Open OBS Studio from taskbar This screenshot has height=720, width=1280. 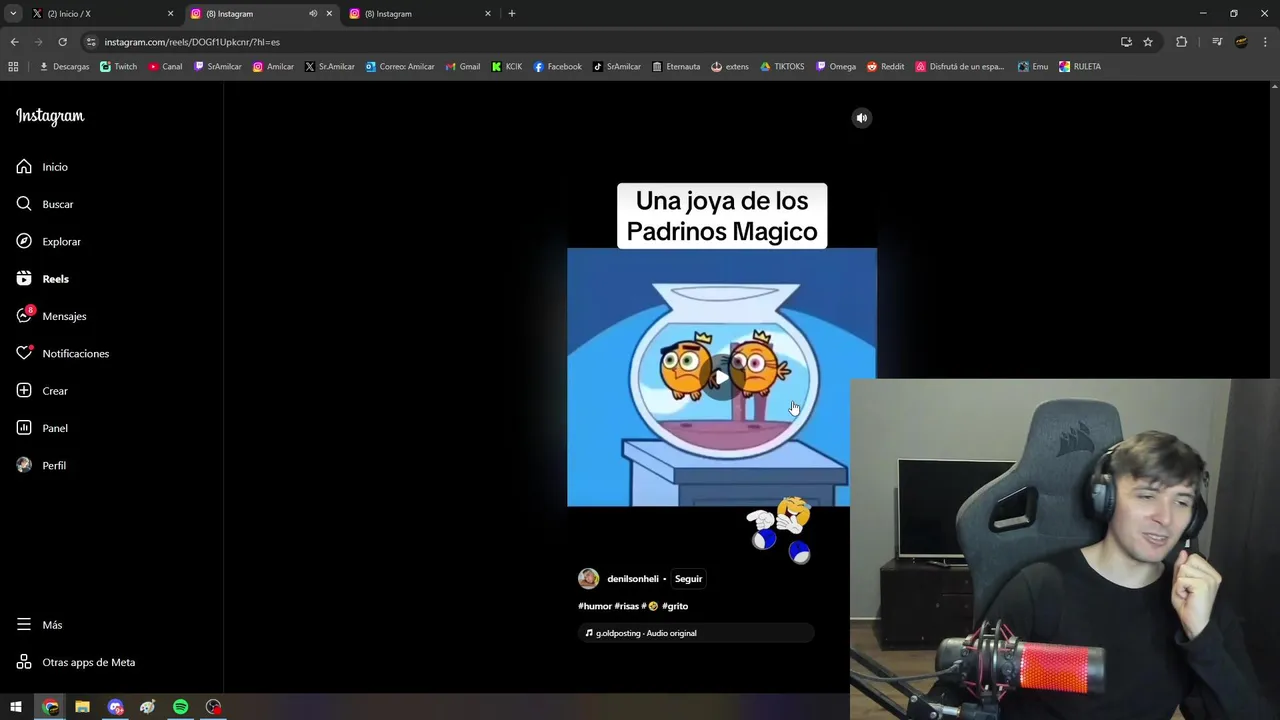pyautogui.click(x=213, y=707)
